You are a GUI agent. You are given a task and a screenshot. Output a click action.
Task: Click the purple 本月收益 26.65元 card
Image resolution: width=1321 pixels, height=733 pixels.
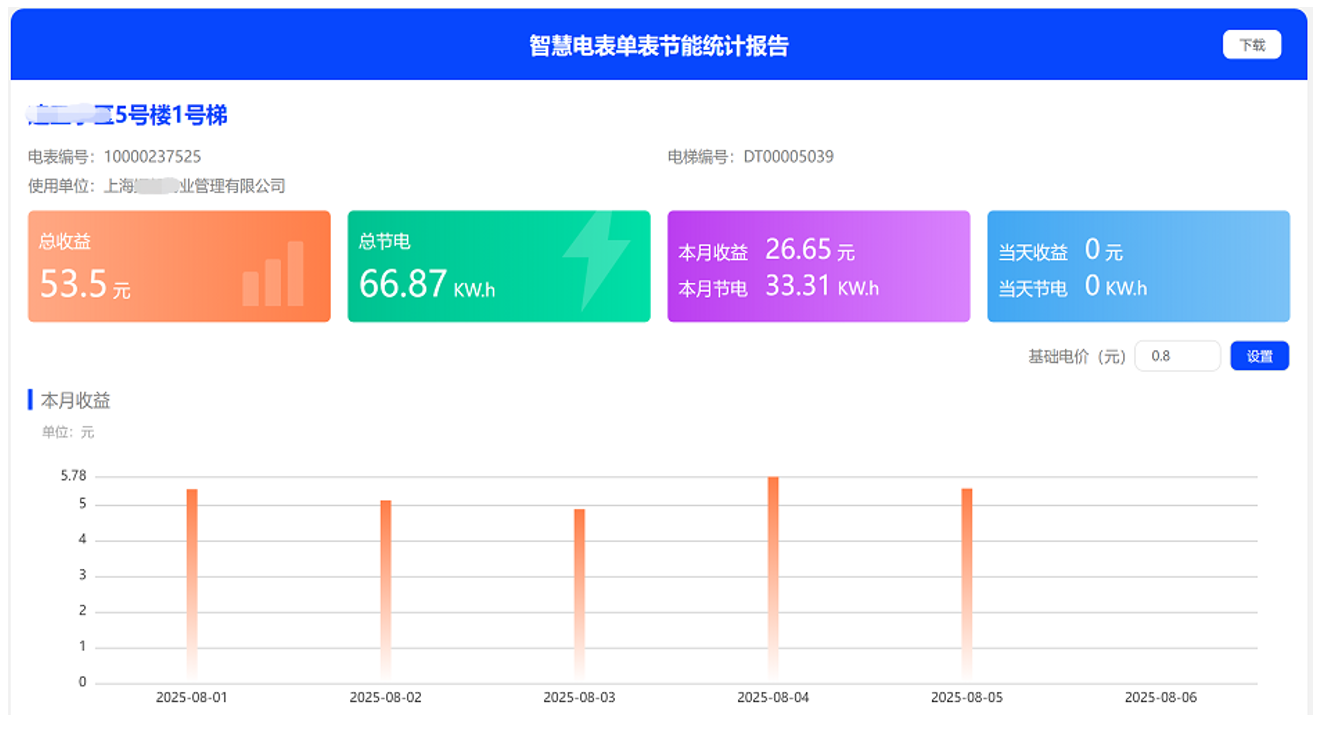point(818,266)
